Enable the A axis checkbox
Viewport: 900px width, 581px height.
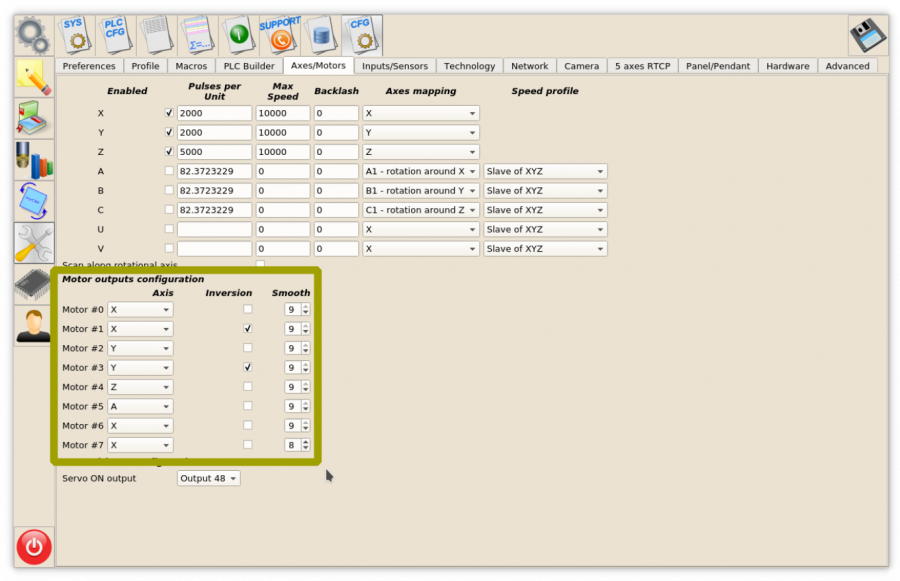(x=169, y=172)
